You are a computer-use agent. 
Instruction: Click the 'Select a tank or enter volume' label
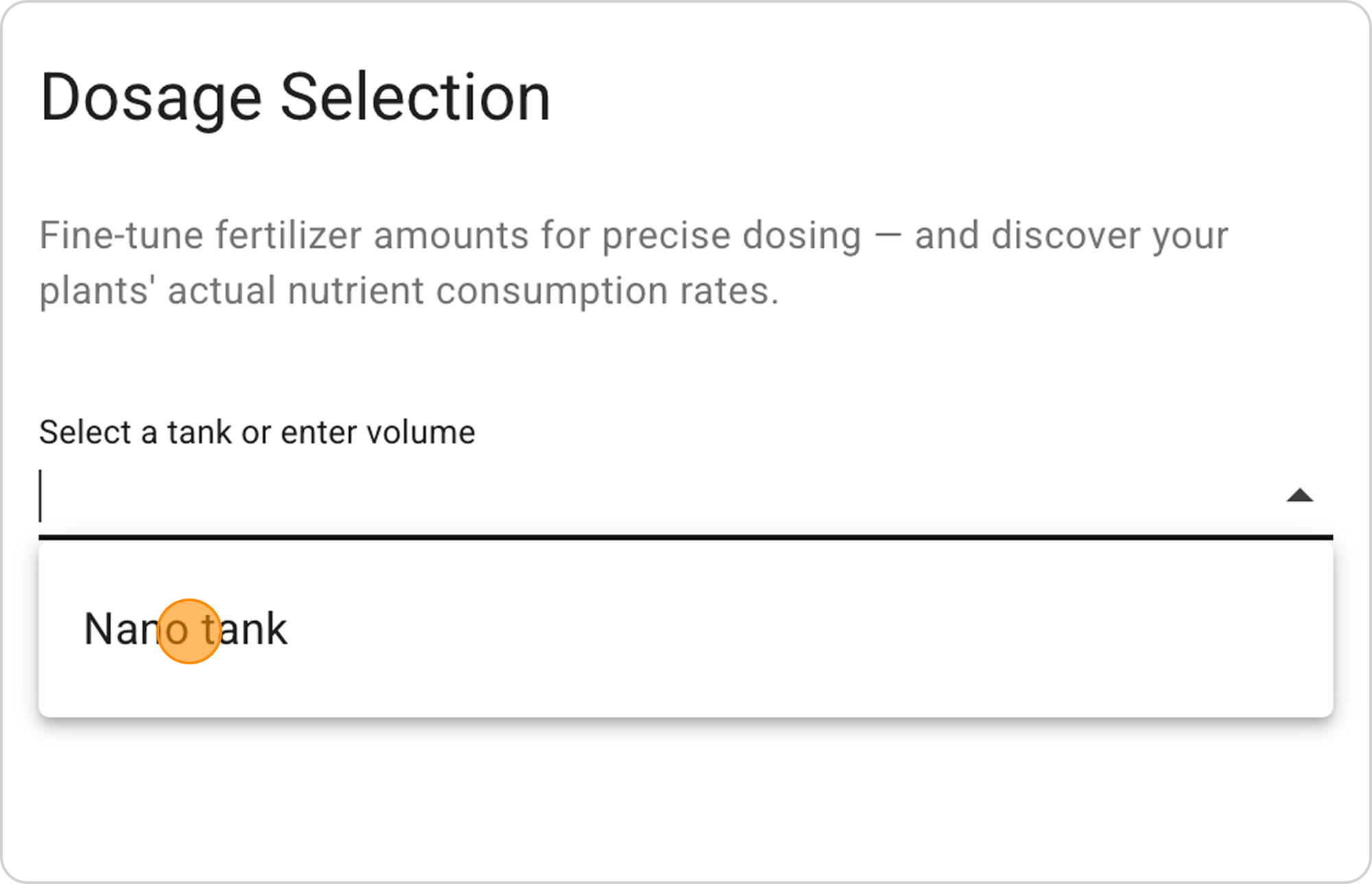tap(257, 432)
